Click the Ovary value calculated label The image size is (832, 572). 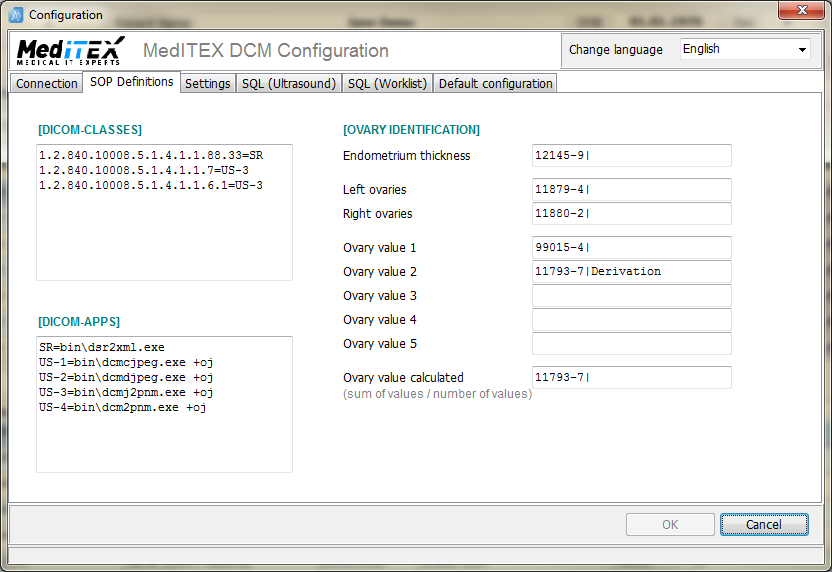tap(403, 377)
